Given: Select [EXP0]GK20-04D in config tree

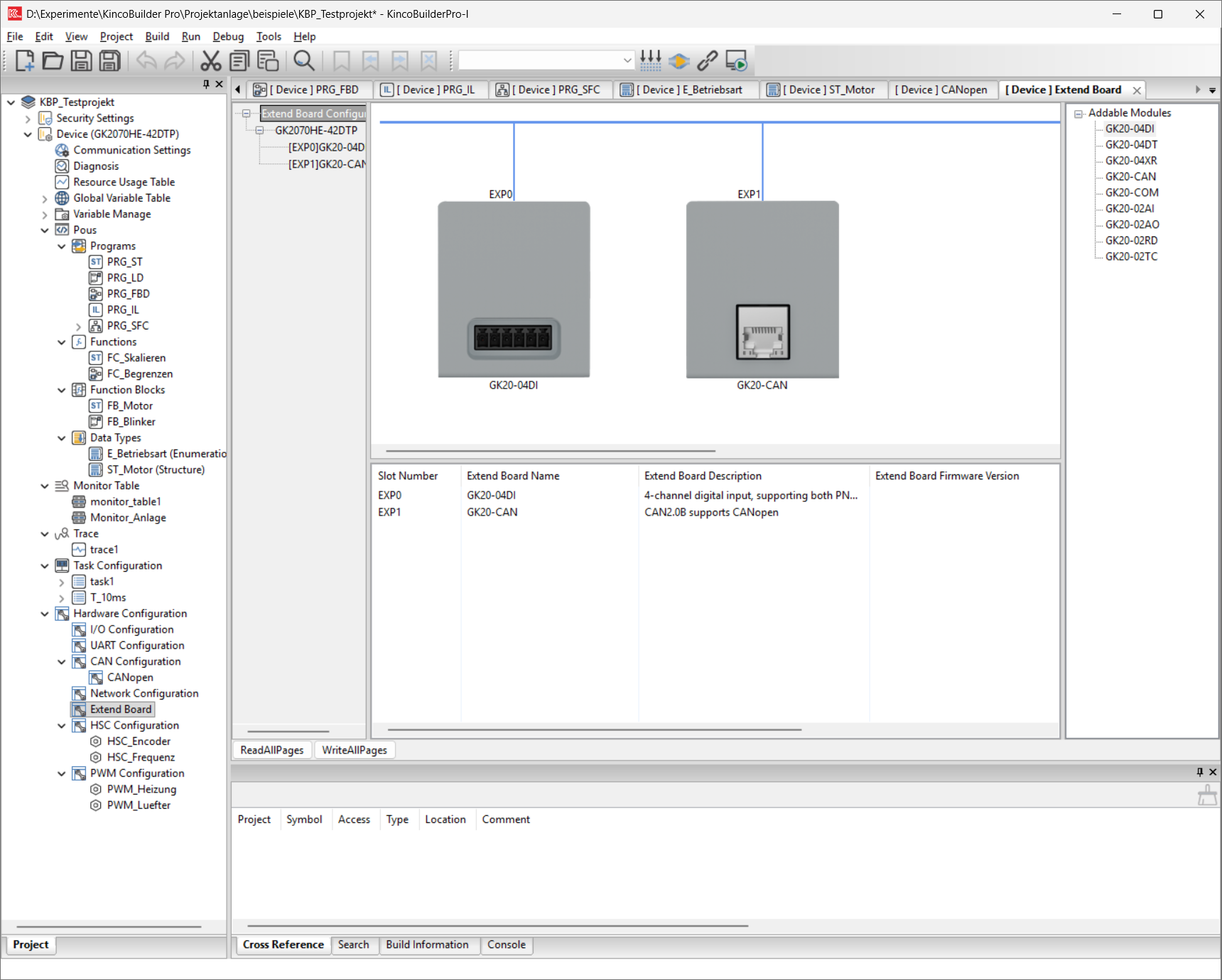Looking at the screenshot, I should coord(326,147).
